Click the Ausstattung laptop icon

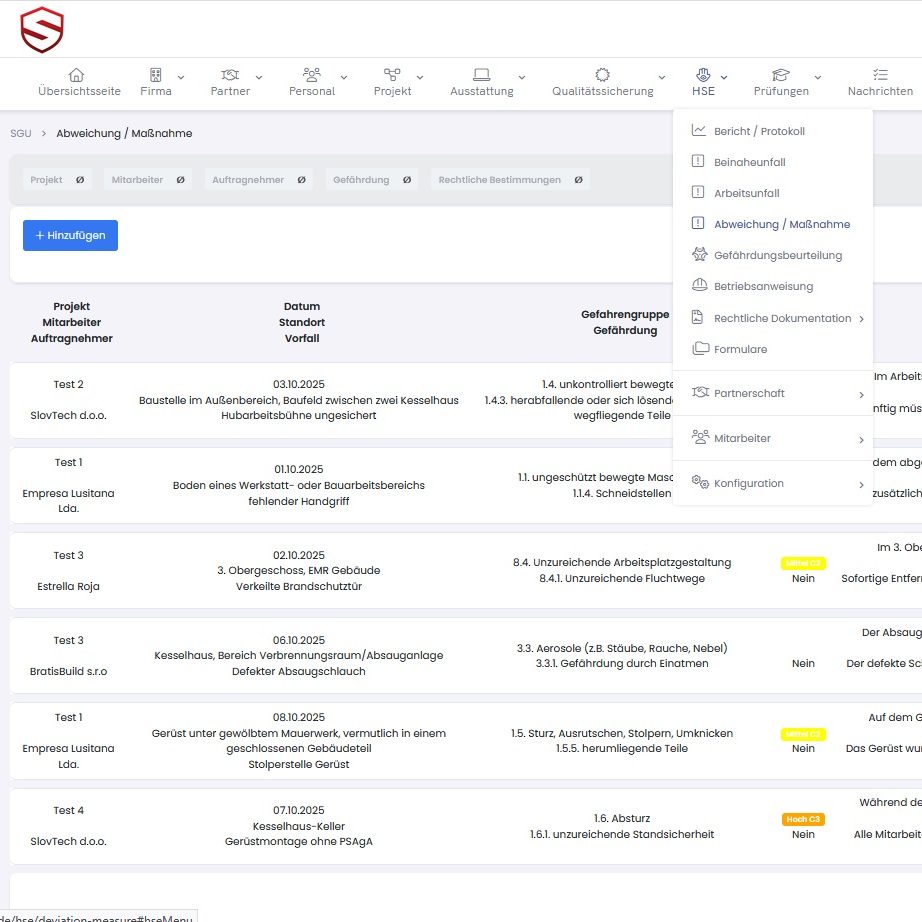[481, 75]
